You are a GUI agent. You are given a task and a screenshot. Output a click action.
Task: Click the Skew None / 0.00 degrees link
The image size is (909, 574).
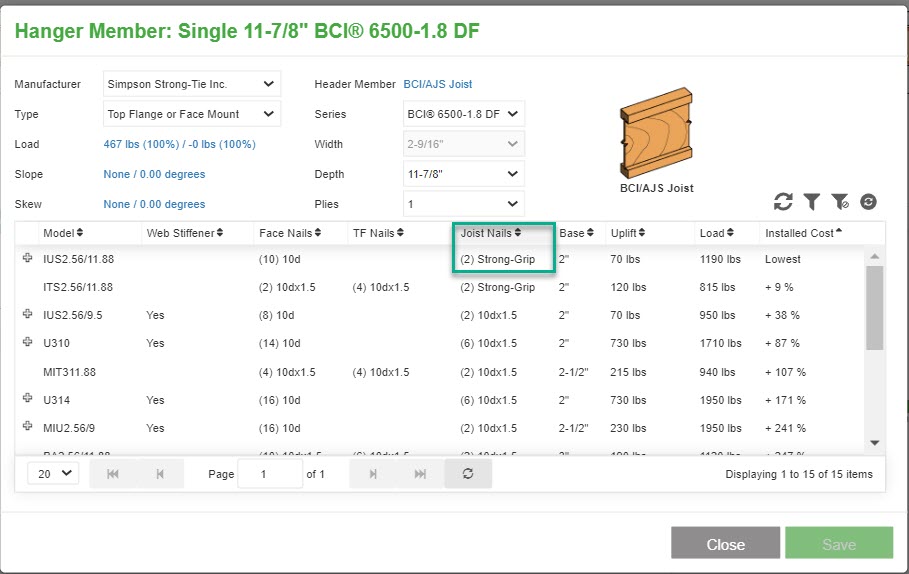pyautogui.click(x=154, y=204)
